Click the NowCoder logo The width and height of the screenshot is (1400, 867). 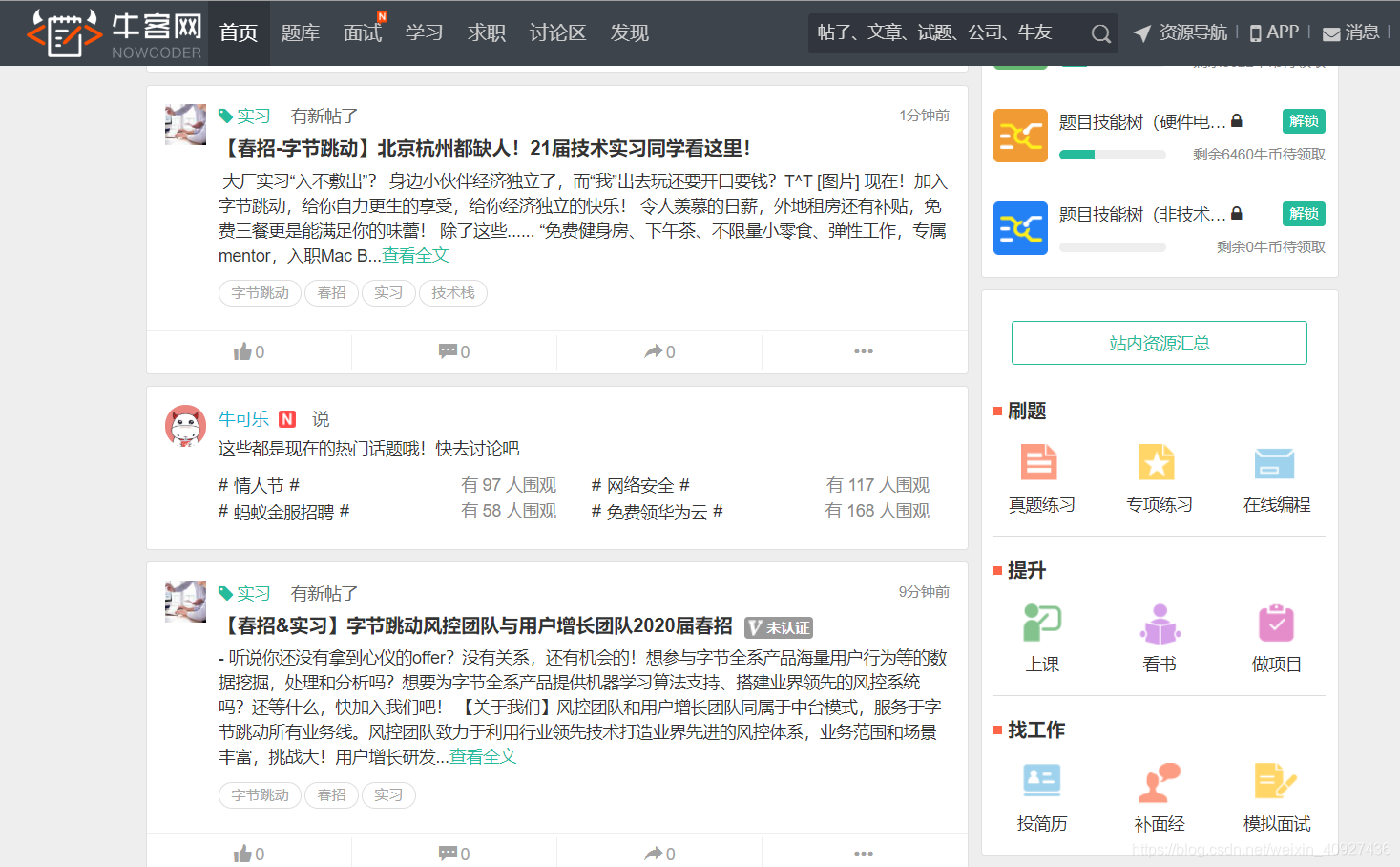coord(115,33)
